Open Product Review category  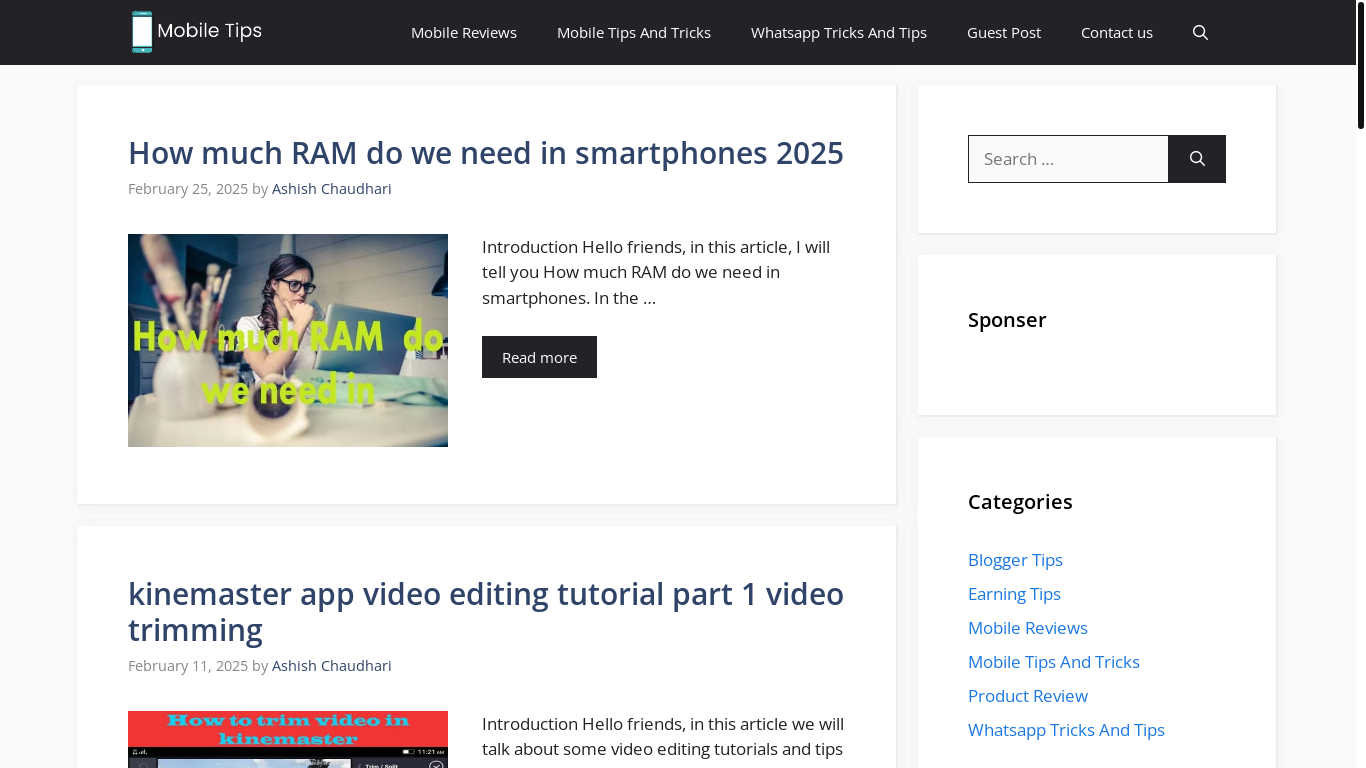[x=1028, y=696]
